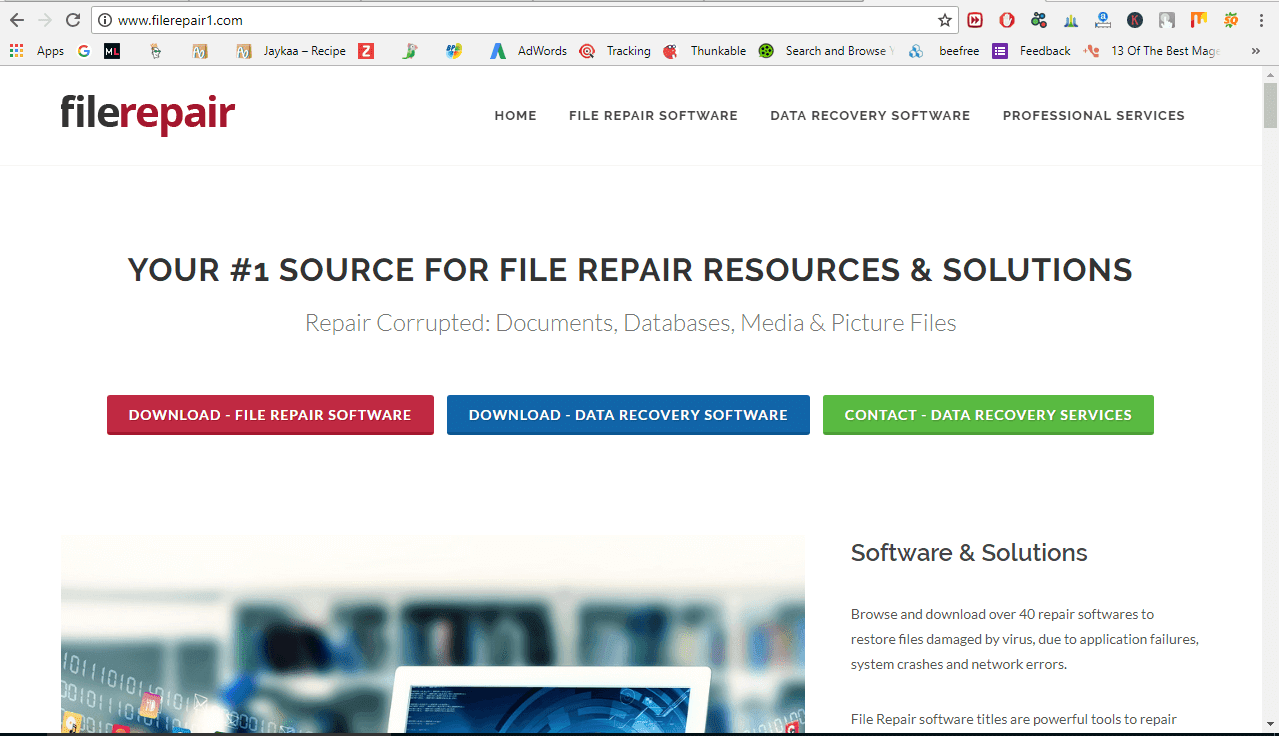Bookmark this page with the star icon

click(x=945, y=20)
